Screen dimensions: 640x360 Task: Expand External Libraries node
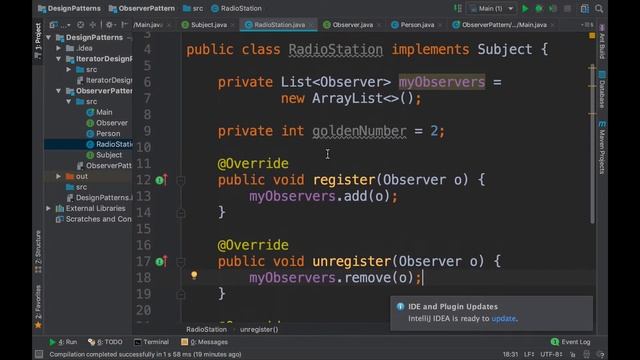[x=49, y=208]
